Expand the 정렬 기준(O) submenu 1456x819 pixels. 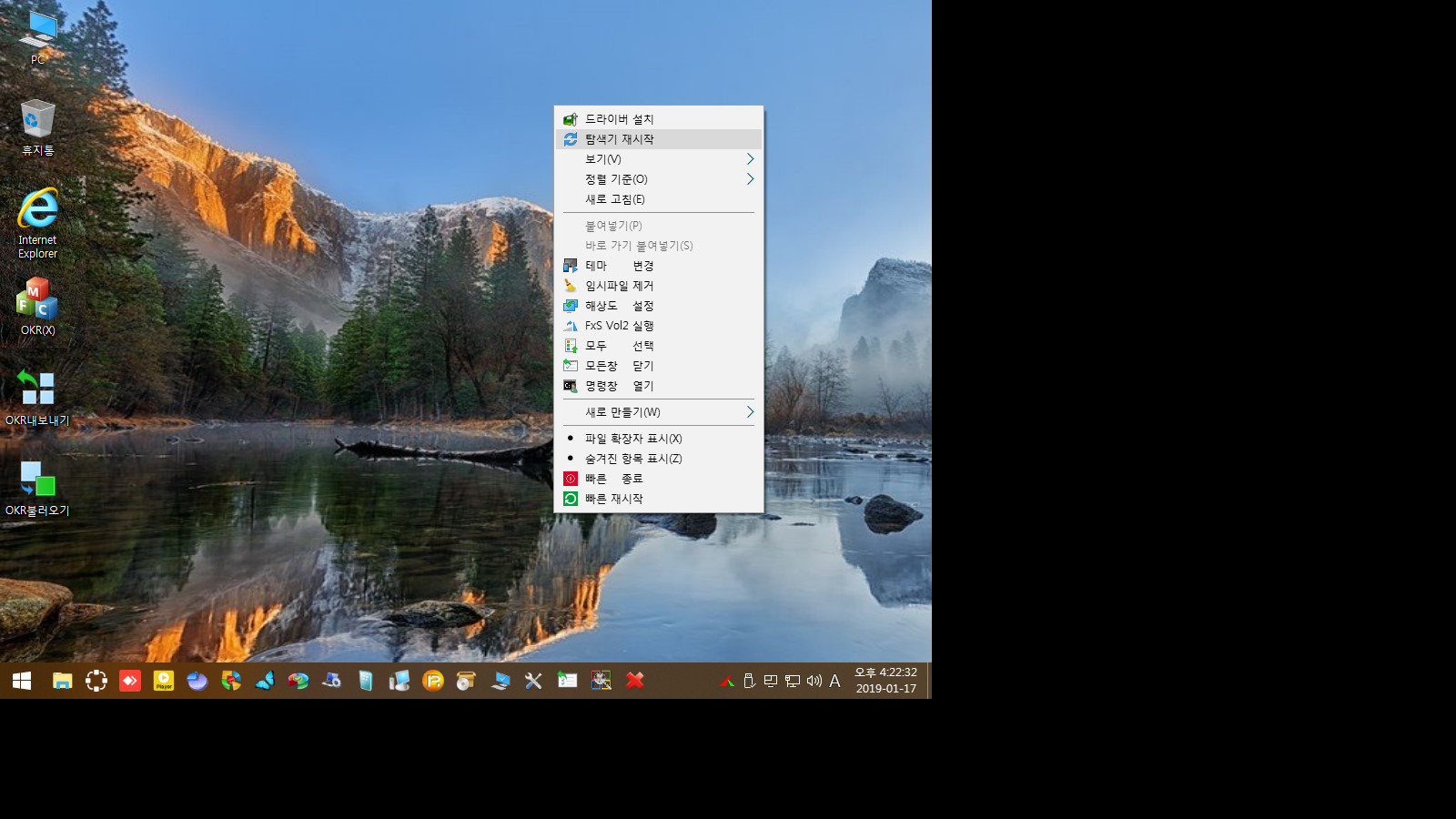659,179
